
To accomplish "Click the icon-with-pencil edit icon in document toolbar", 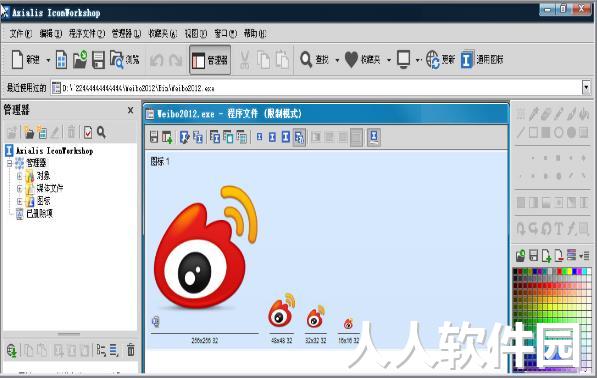I will 184,137.
